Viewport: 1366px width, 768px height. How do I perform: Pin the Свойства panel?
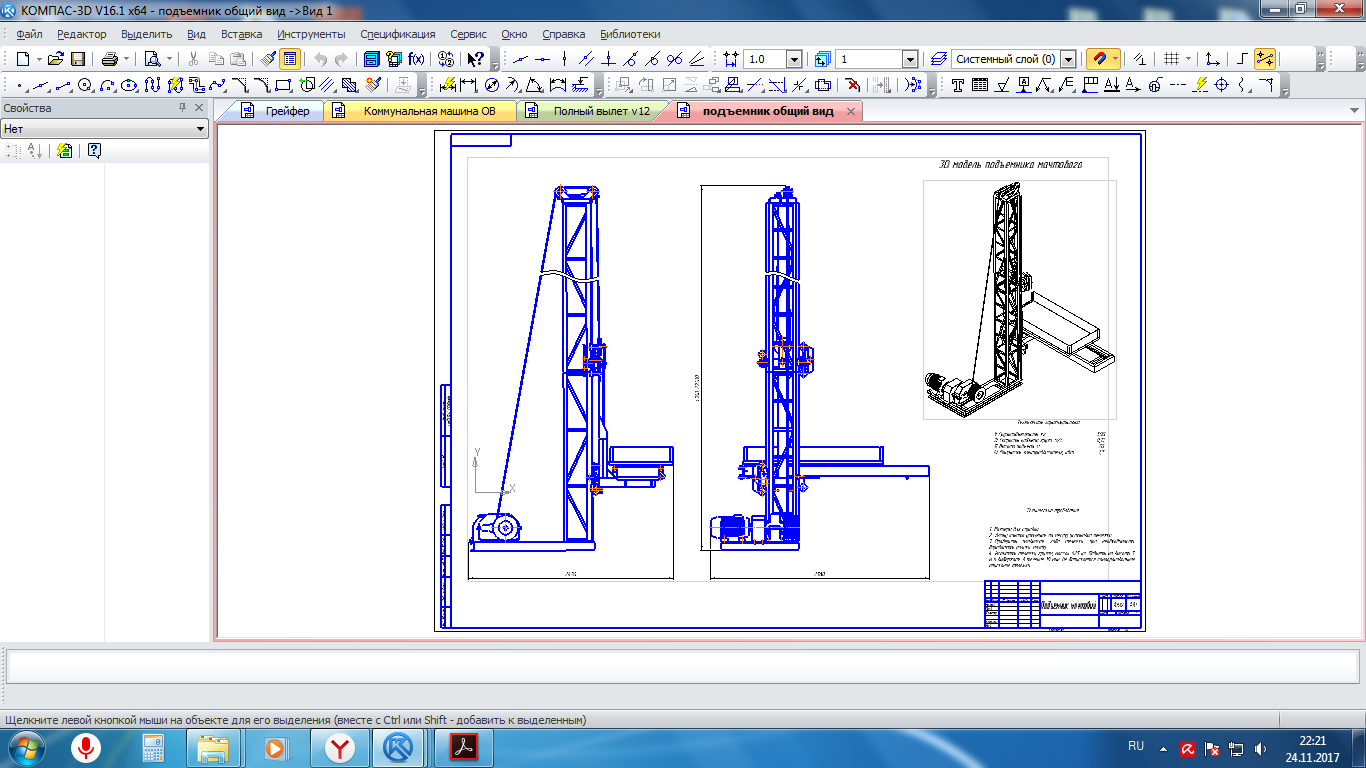pyautogui.click(x=182, y=108)
